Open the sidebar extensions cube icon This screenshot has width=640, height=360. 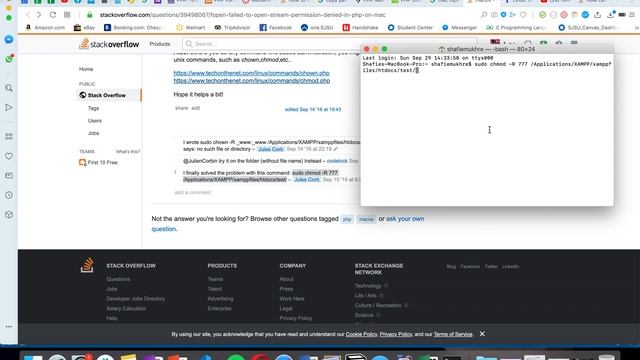pos(9,215)
